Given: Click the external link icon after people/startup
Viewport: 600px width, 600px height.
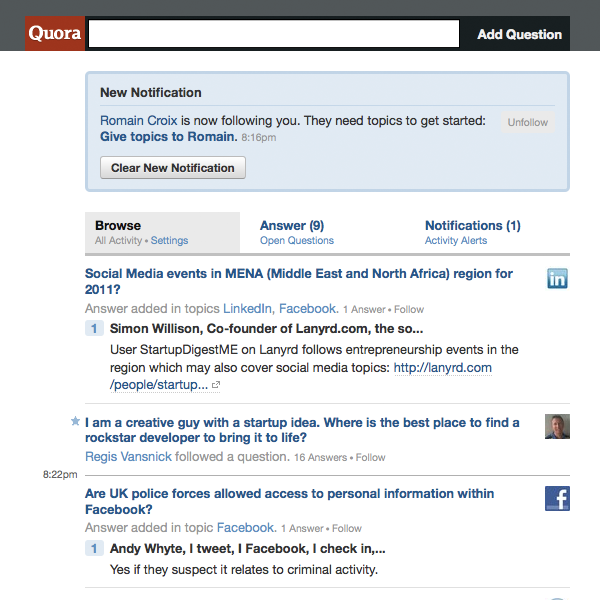Looking at the screenshot, I should click(x=216, y=385).
